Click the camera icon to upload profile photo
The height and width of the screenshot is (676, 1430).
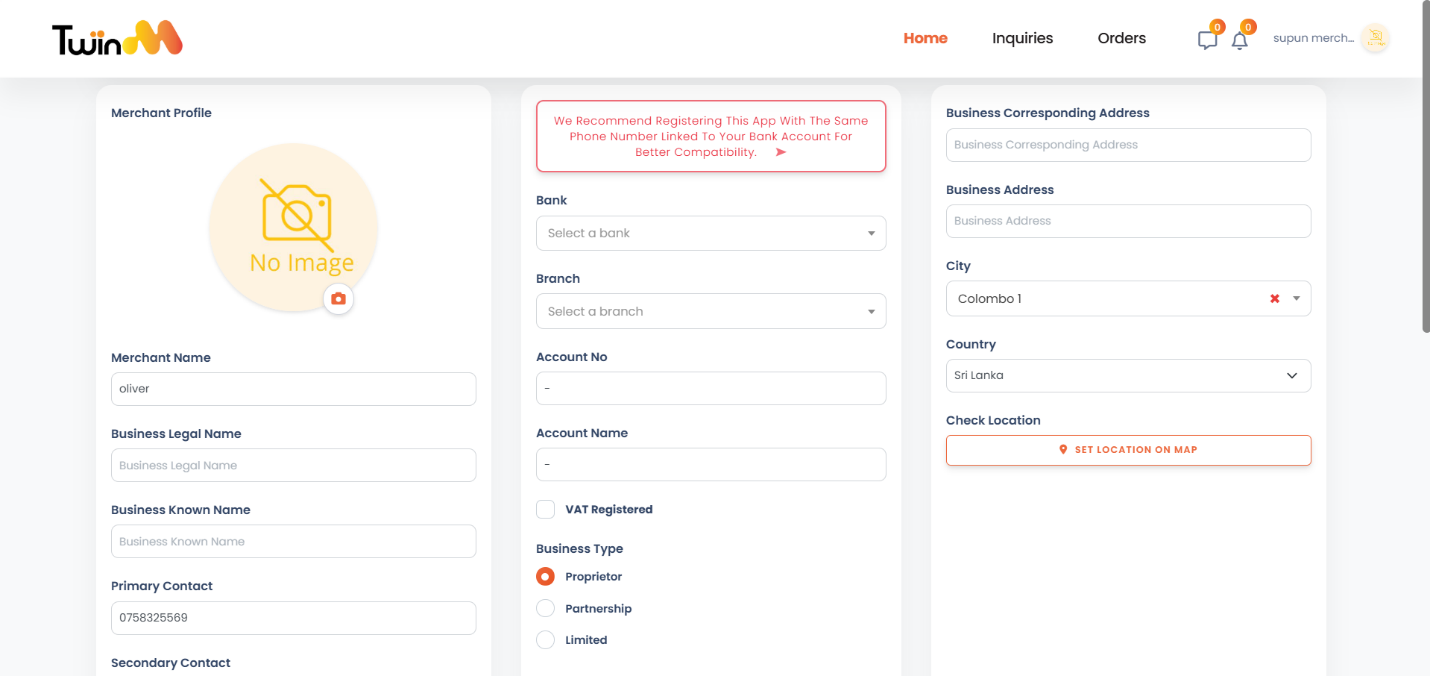(338, 299)
